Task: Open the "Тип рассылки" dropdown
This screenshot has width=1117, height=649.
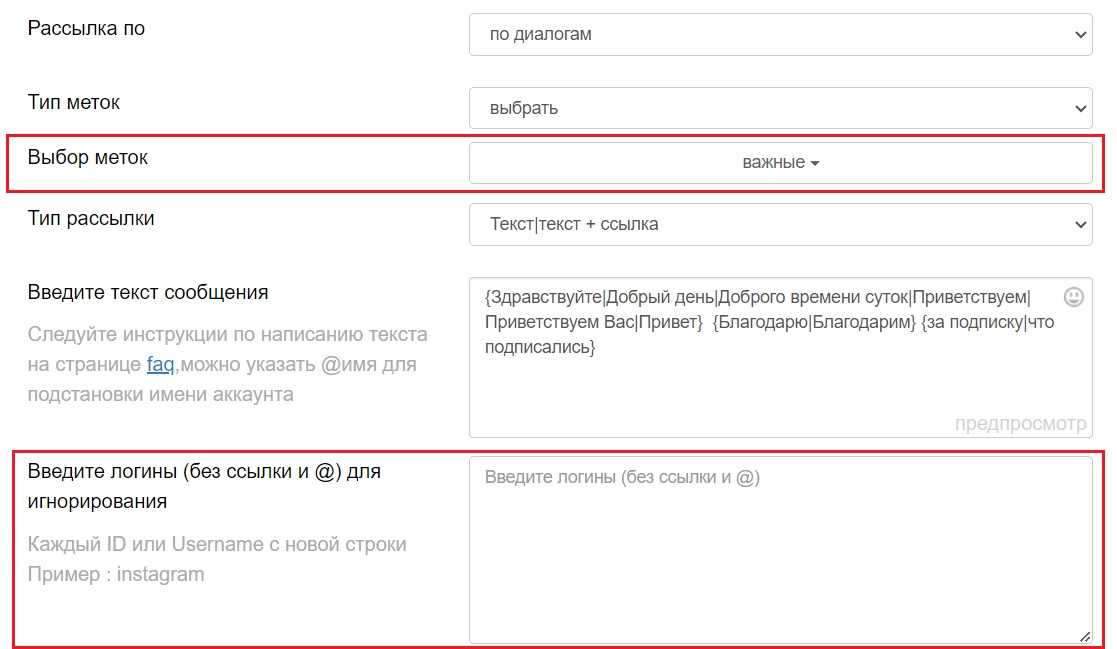Action: click(780, 224)
